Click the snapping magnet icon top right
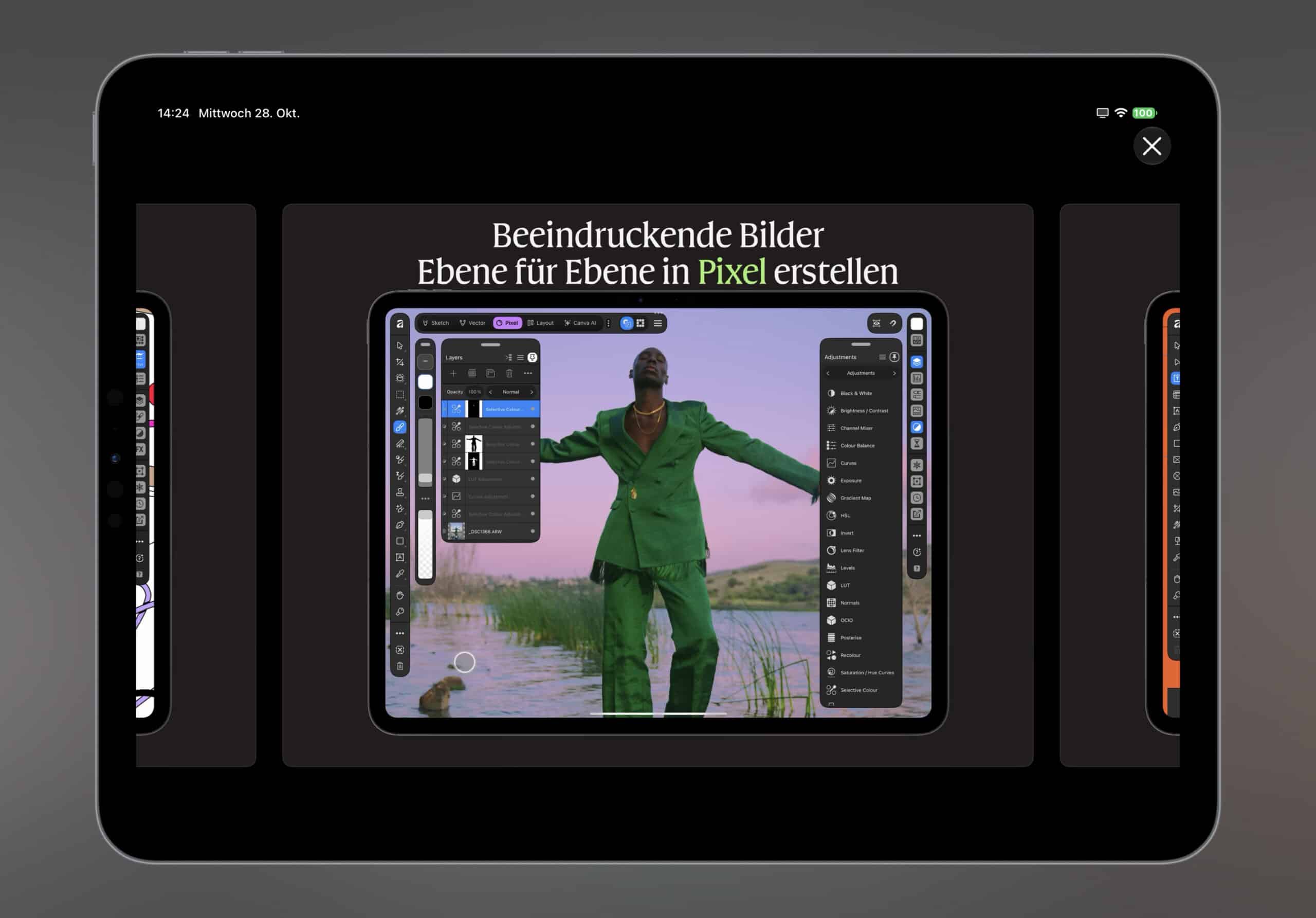The image size is (1316, 918). point(893,323)
